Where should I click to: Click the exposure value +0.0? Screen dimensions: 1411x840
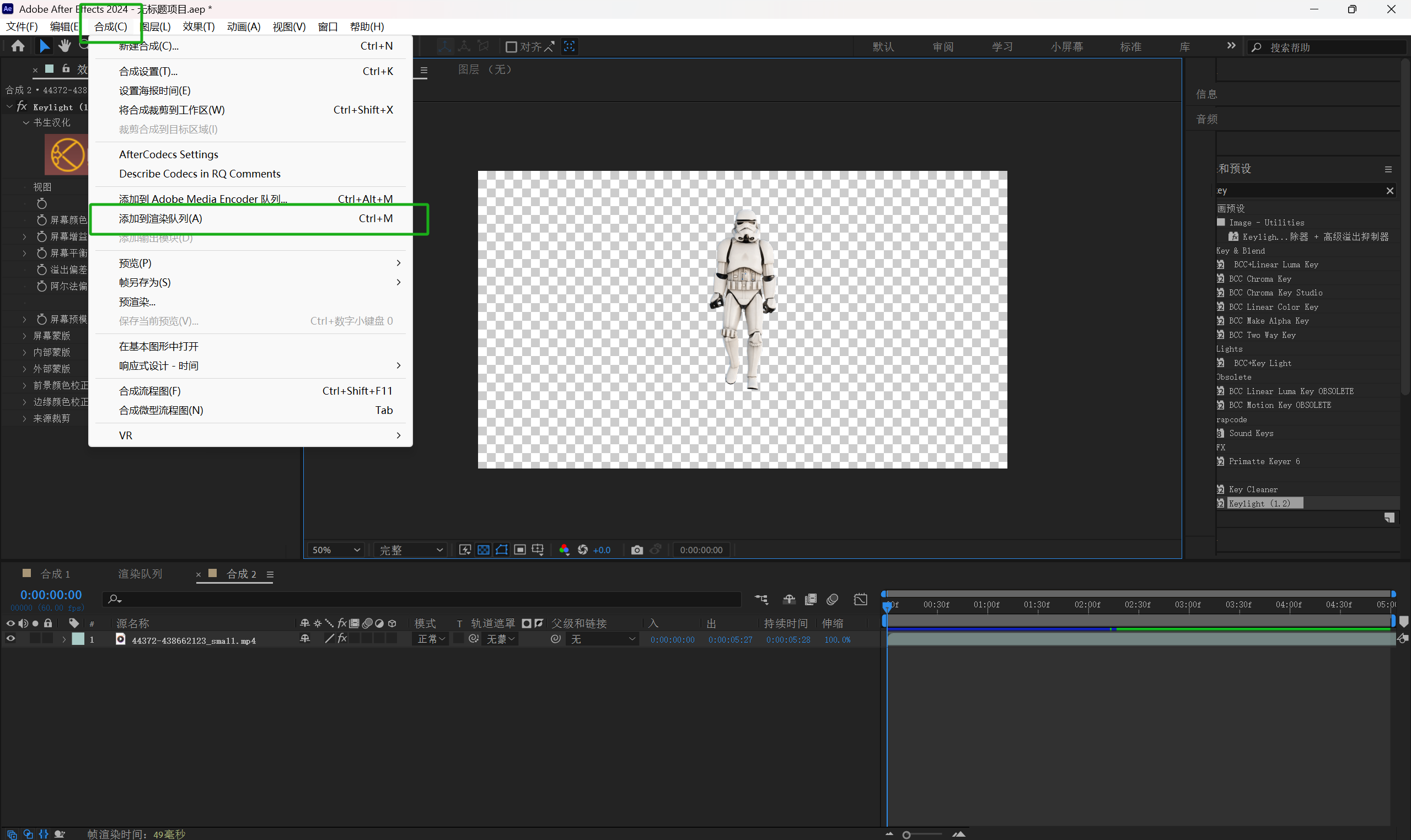[602, 550]
